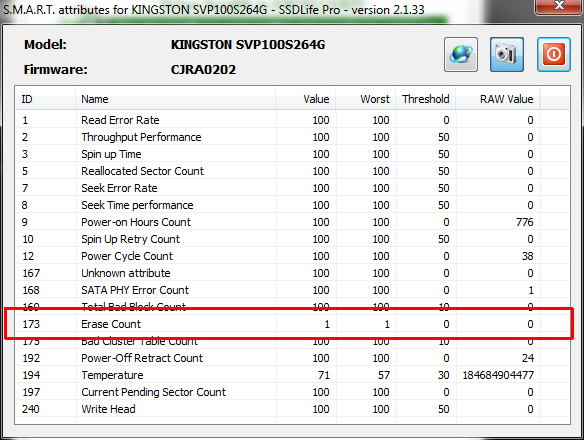Select the Erase Count row
The width and height of the screenshot is (584, 440).
(292, 324)
